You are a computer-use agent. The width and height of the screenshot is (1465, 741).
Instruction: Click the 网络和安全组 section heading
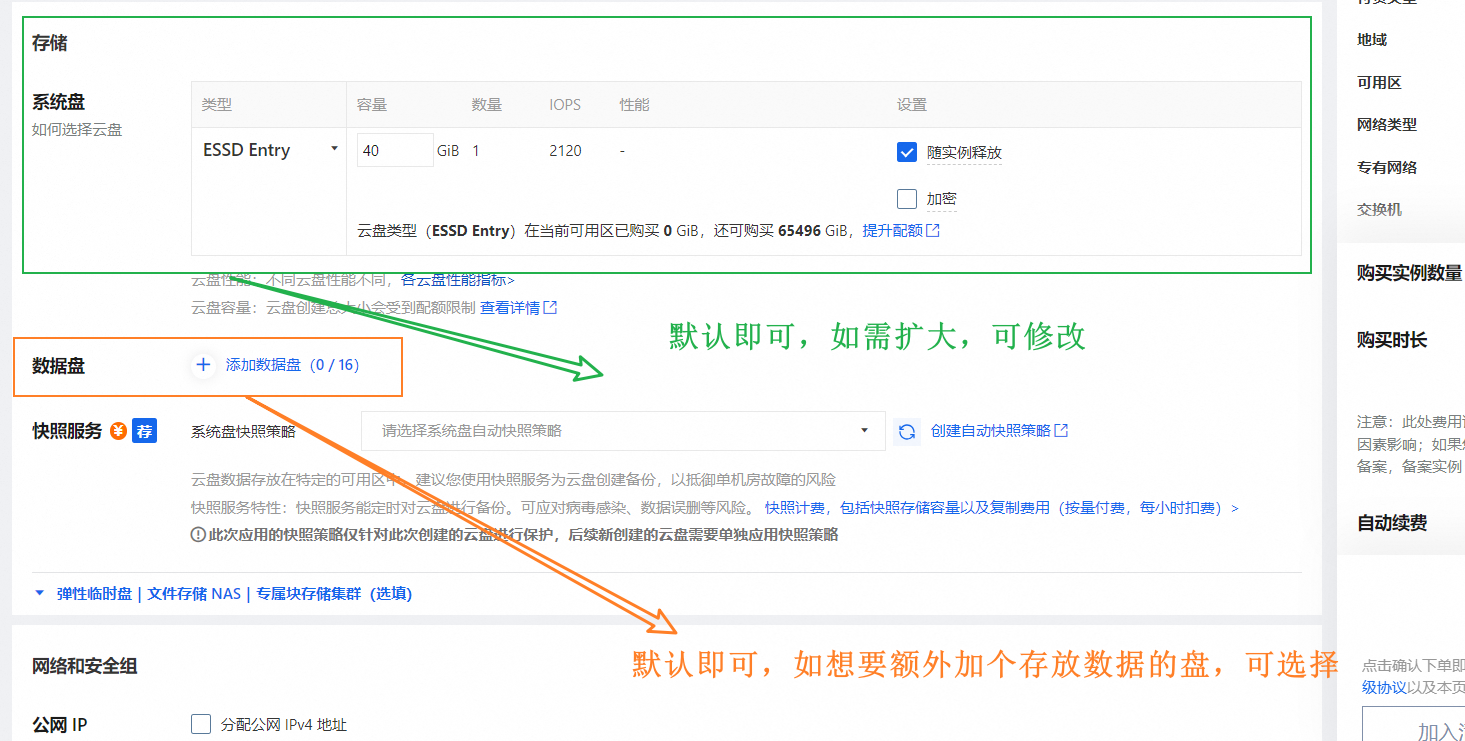pyautogui.click(x=85, y=666)
